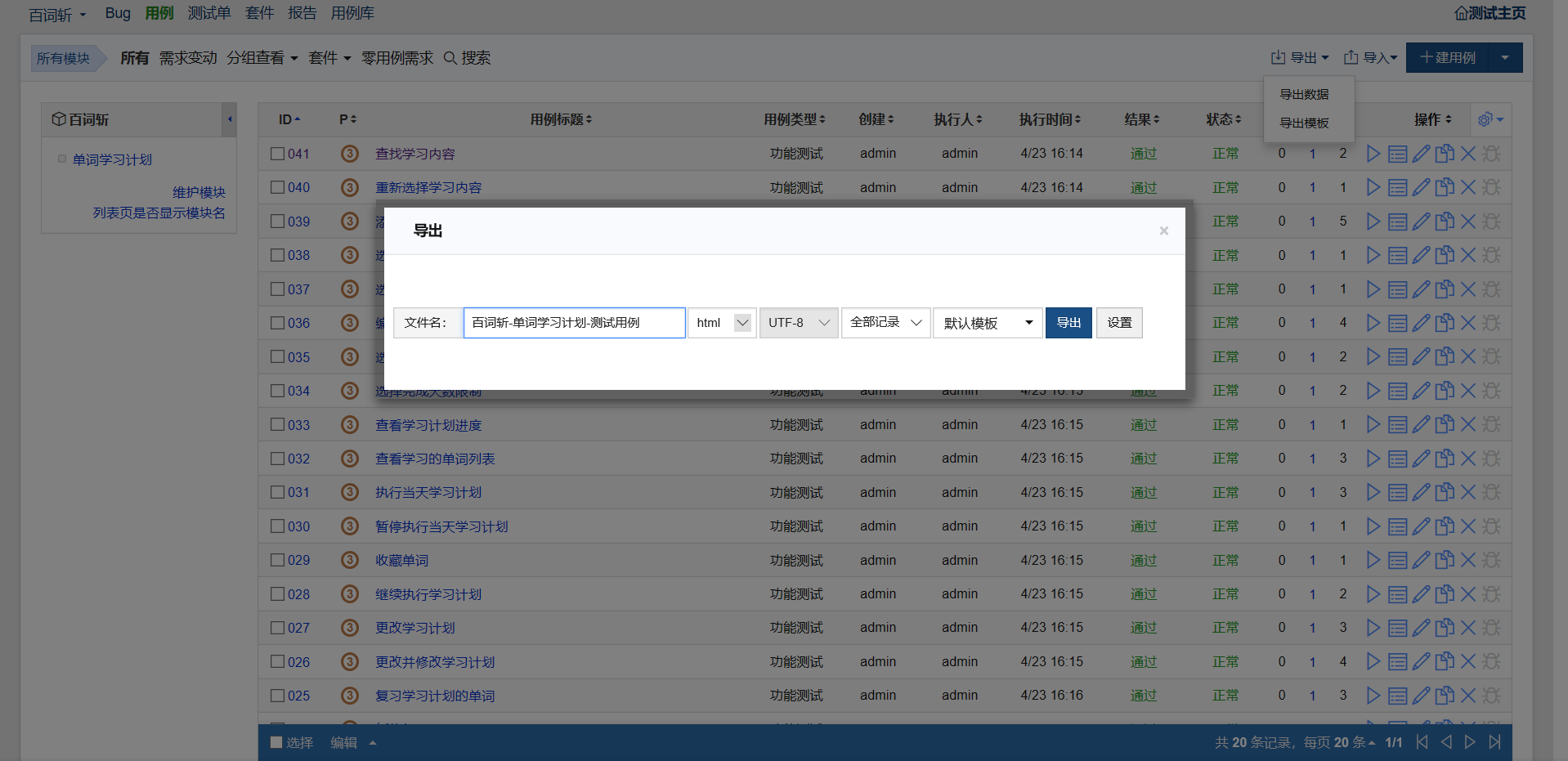
Task: Delete case 031 using the X icon
Action: (x=1468, y=493)
